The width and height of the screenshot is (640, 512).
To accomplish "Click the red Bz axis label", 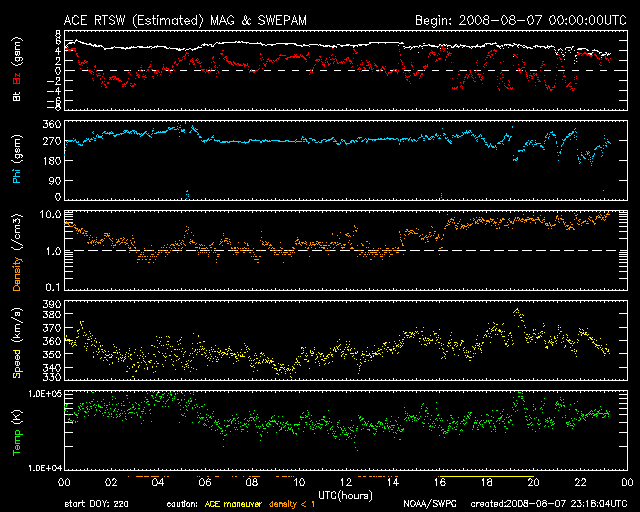I will 16,73.
